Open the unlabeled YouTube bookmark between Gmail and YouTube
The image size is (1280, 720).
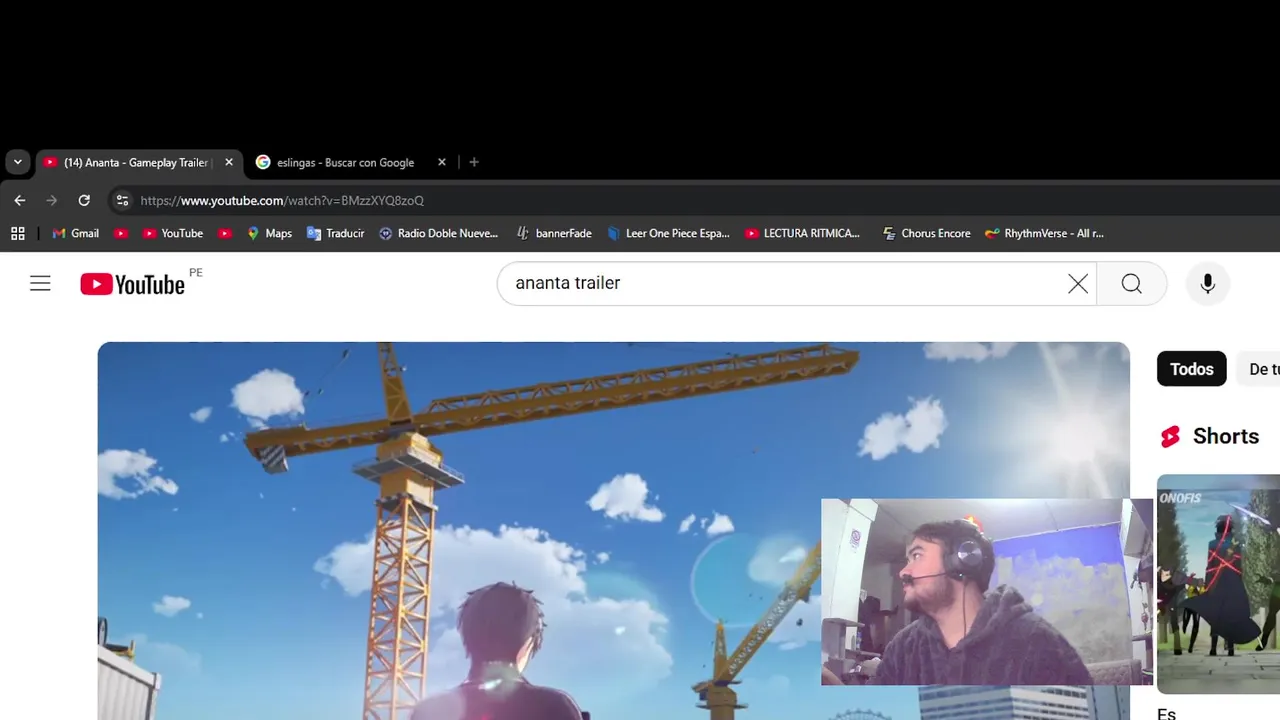click(121, 233)
